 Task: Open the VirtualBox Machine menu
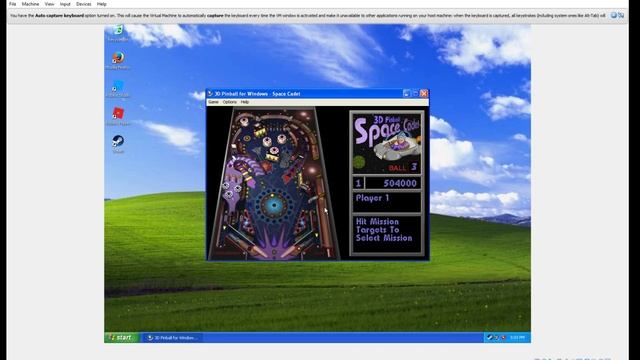point(30,4)
